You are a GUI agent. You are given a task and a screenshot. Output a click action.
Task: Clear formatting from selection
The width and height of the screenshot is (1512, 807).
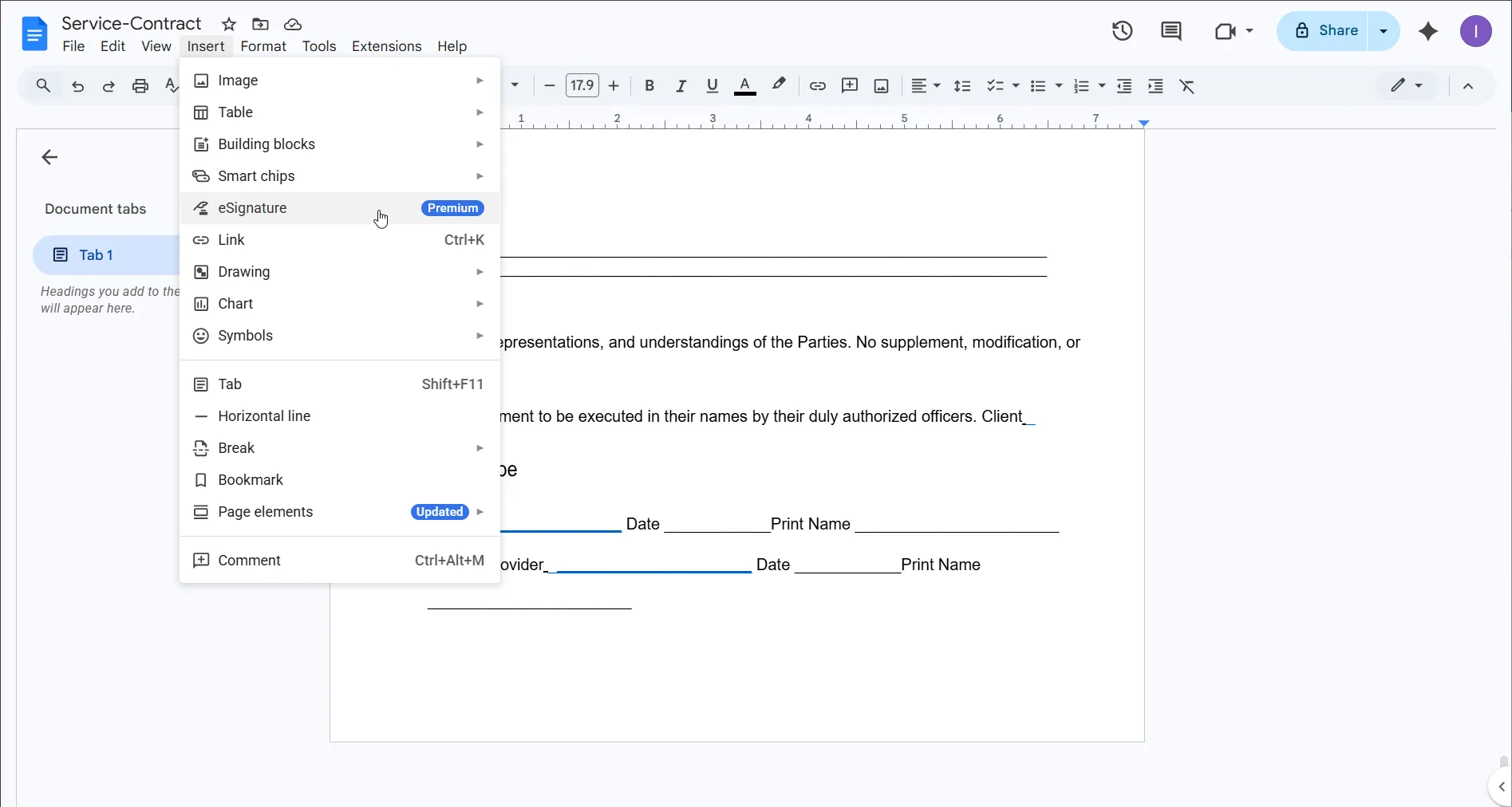(1187, 86)
